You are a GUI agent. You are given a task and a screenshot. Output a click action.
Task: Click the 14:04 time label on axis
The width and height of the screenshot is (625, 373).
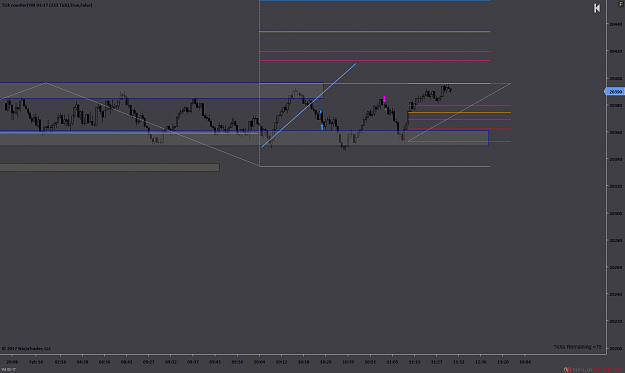(525, 362)
